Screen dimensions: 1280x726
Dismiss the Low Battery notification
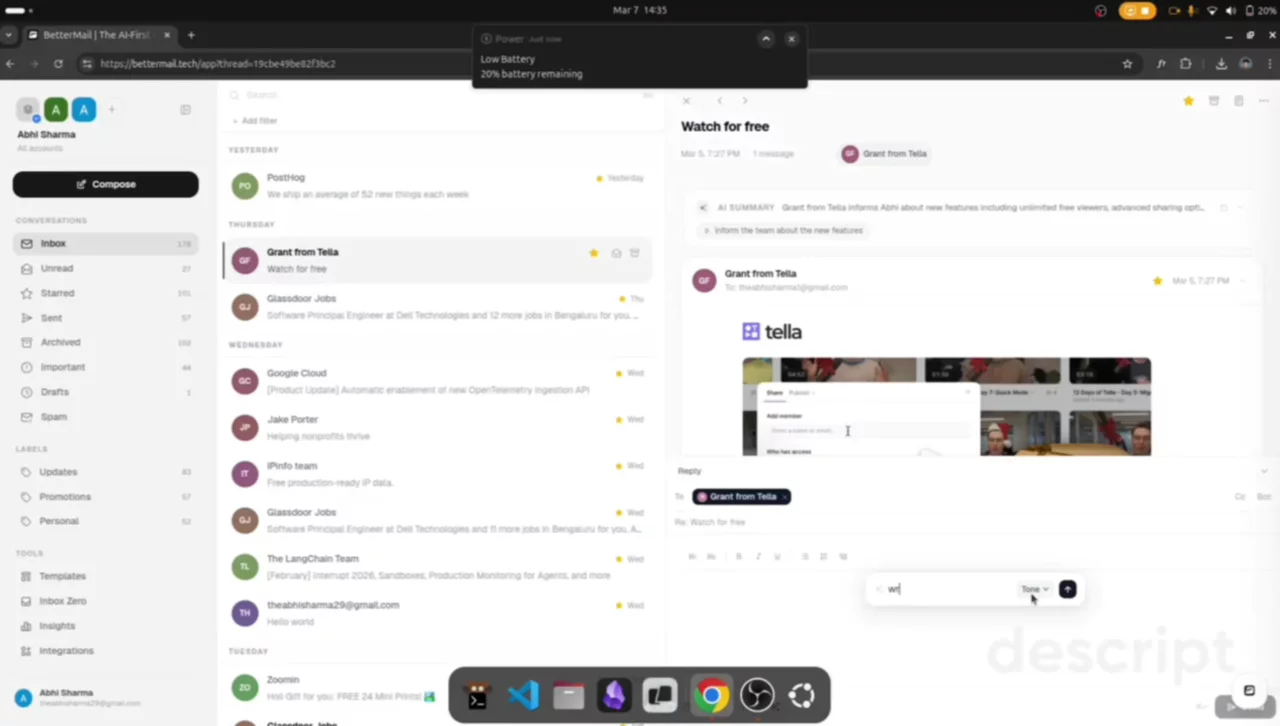point(791,39)
